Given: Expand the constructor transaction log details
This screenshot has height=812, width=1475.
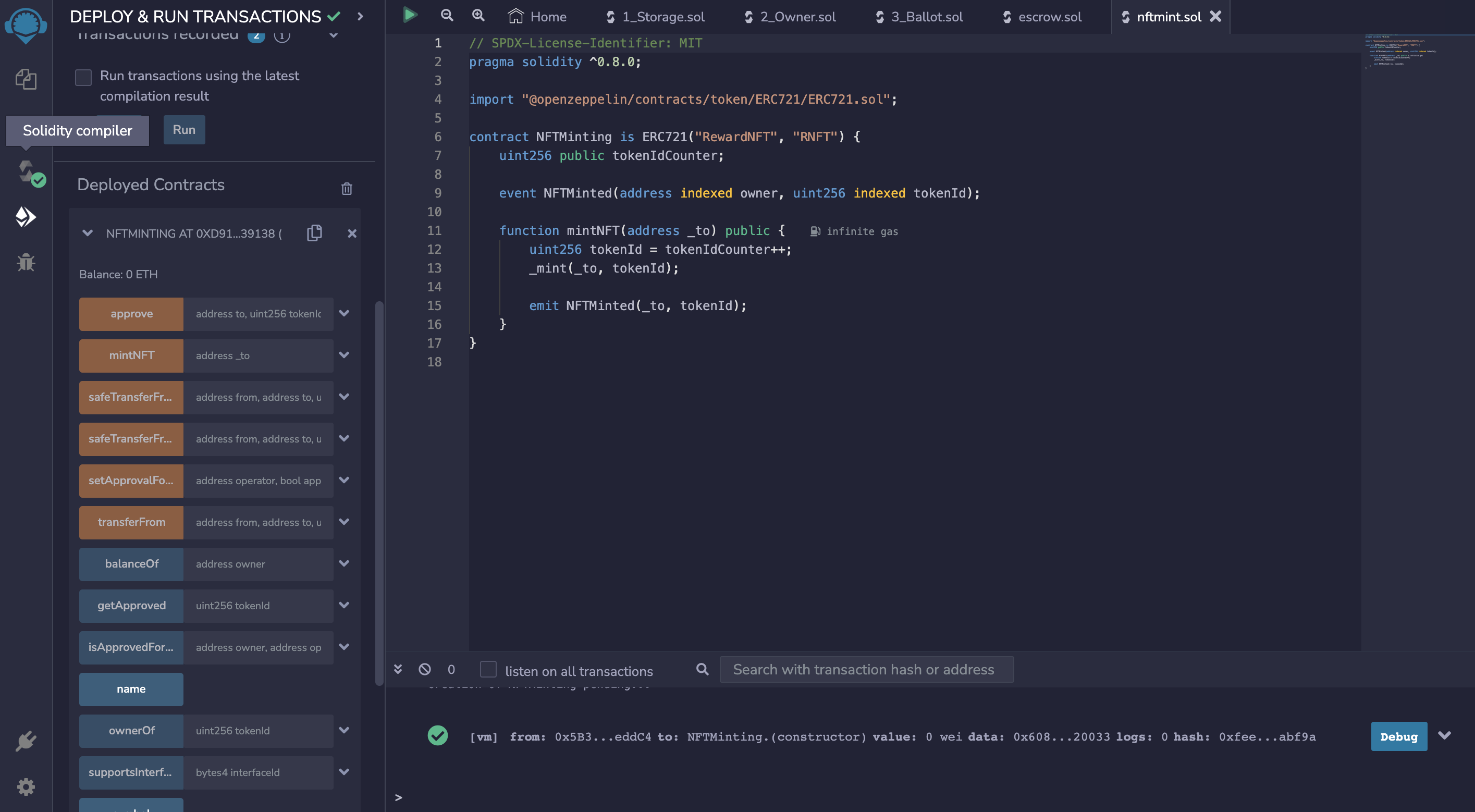Looking at the screenshot, I should point(1445,736).
